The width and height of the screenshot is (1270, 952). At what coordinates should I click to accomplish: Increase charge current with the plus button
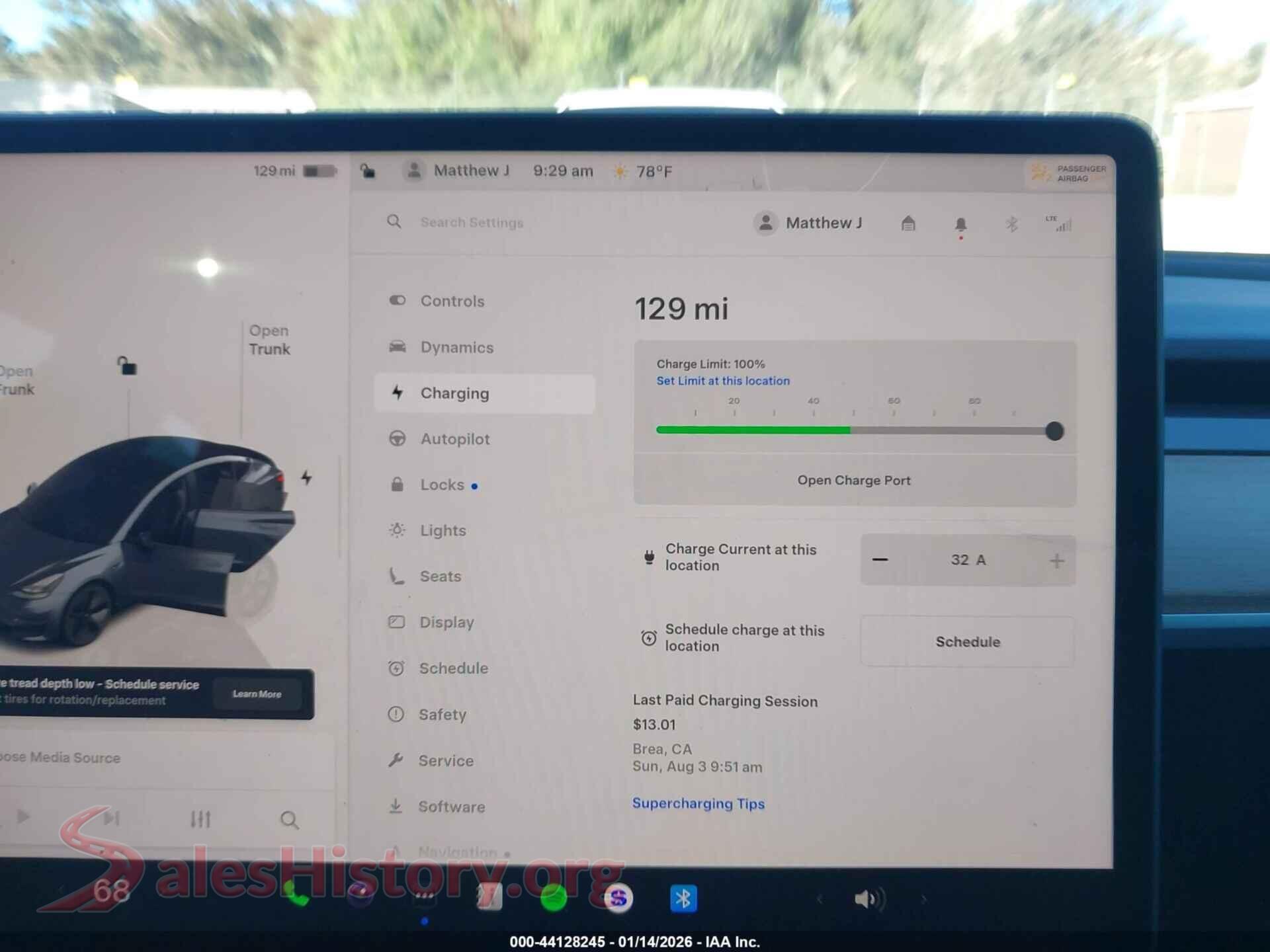[1056, 561]
